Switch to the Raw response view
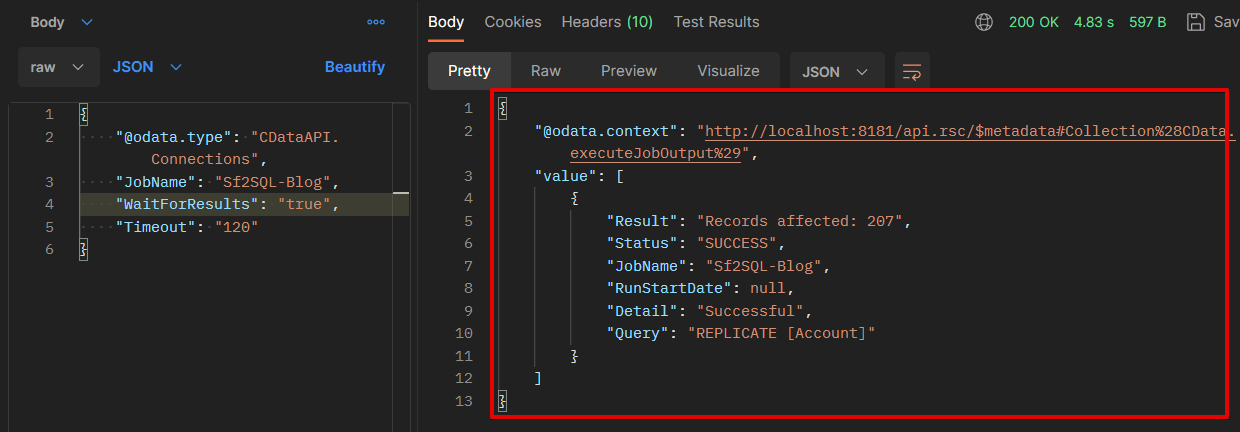 [546, 71]
